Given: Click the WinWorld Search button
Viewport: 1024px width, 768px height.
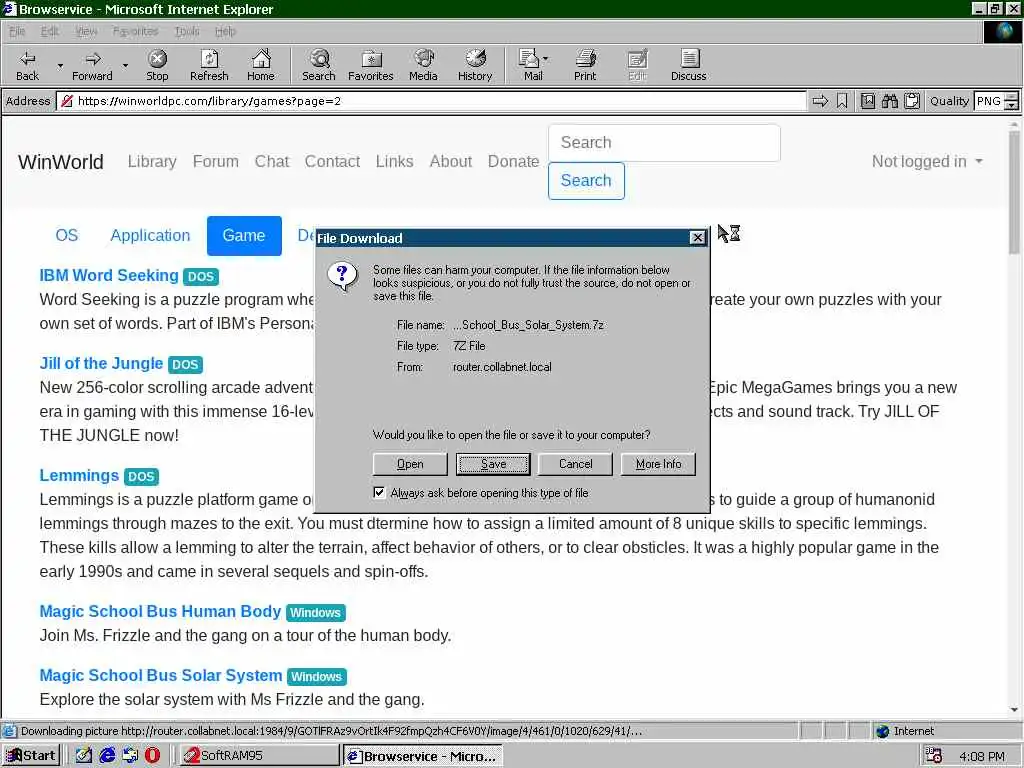Looking at the screenshot, I should click(x=586, y=181).
